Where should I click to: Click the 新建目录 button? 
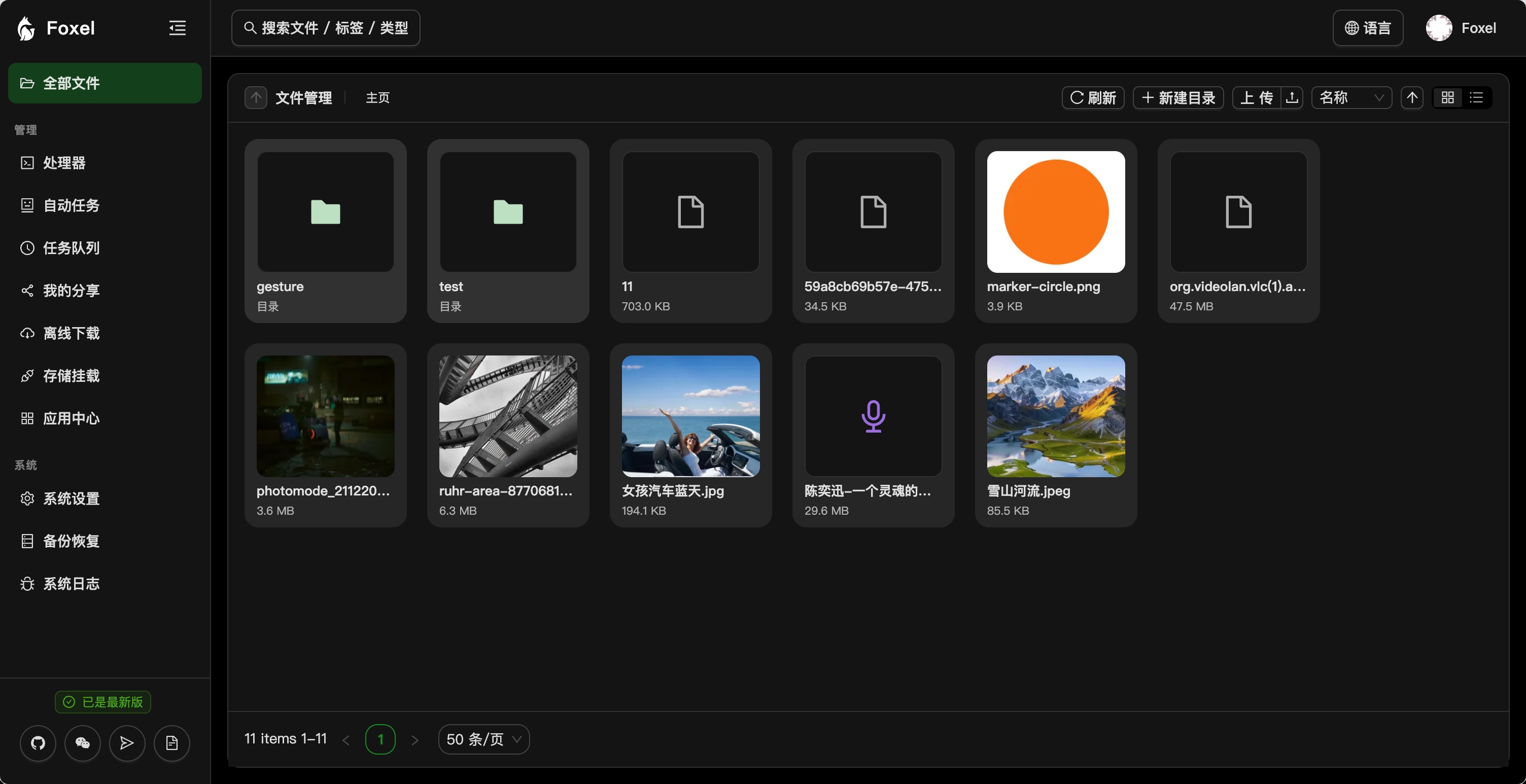[x=1178, y=98]
